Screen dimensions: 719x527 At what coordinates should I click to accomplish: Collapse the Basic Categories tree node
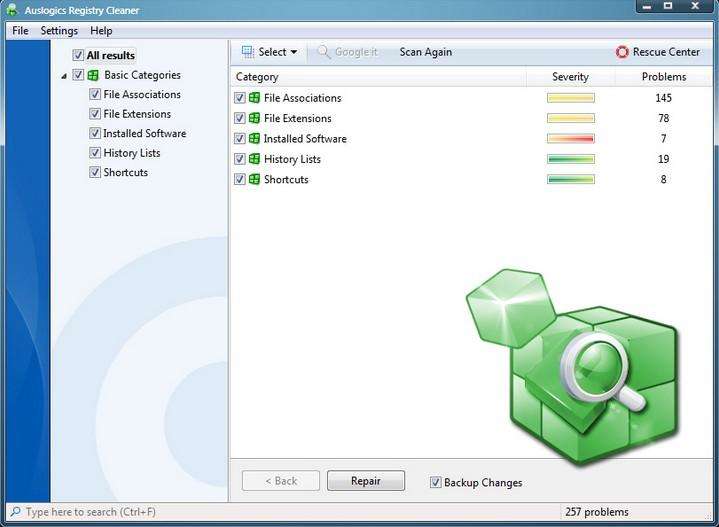65,76
